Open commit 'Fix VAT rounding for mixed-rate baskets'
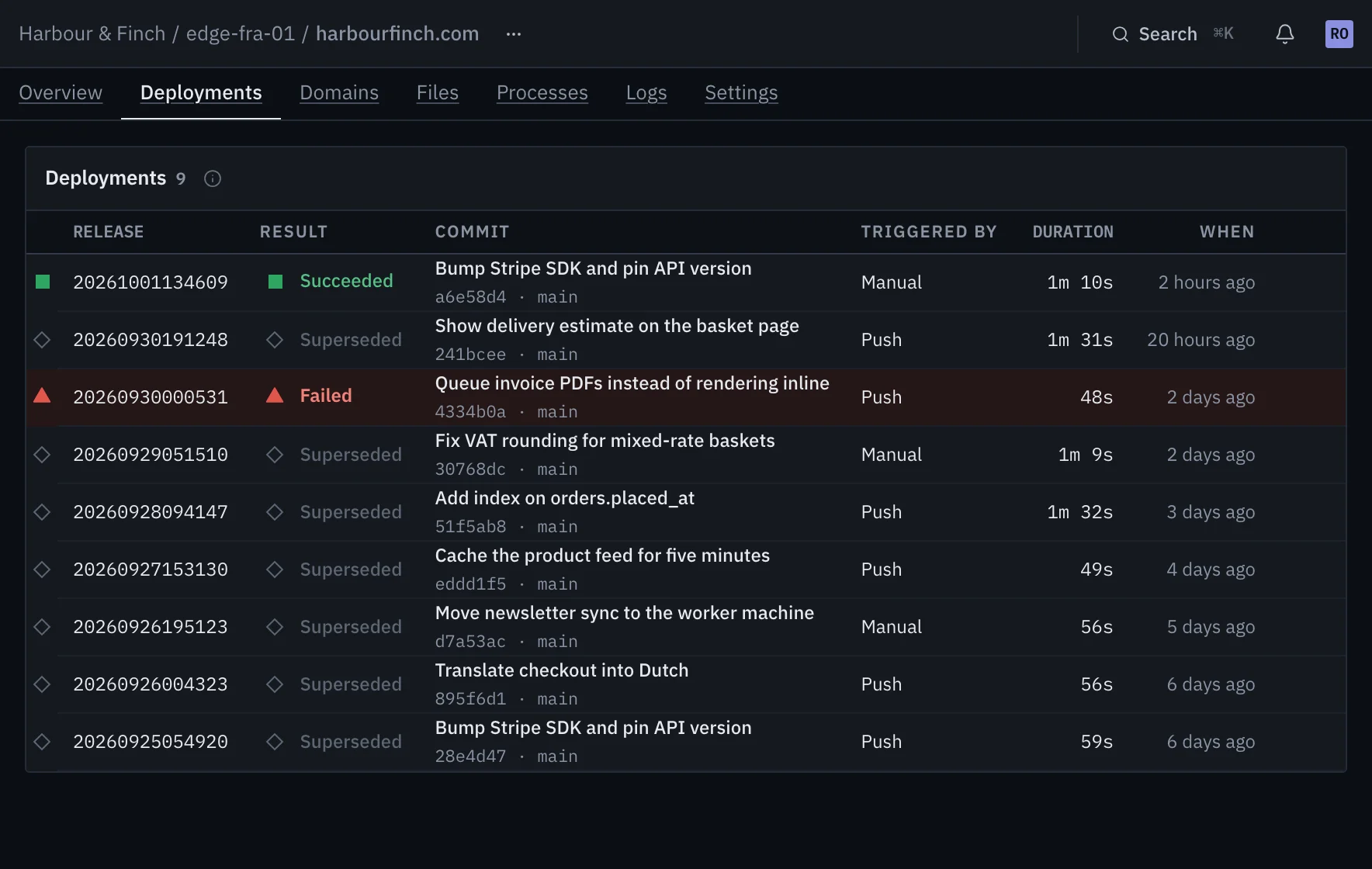 click(605, 441)
